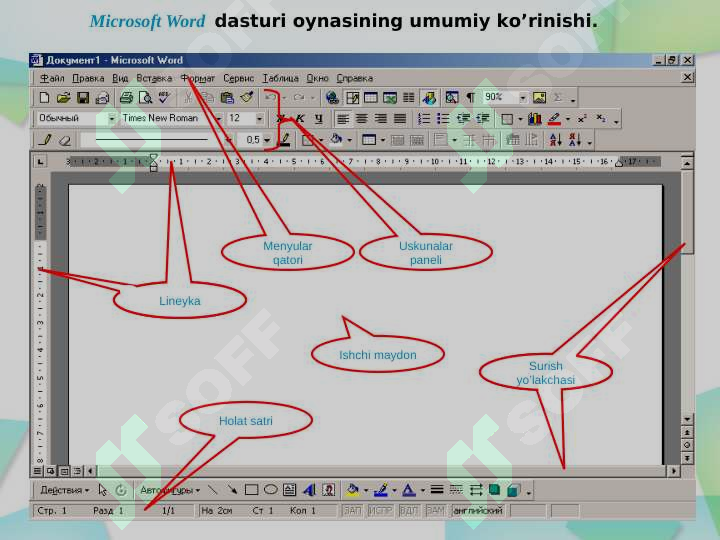This screenshot has height=540, width=720.
Task: Sort ascending with the A-Я icon
Action: pos(555,140)
